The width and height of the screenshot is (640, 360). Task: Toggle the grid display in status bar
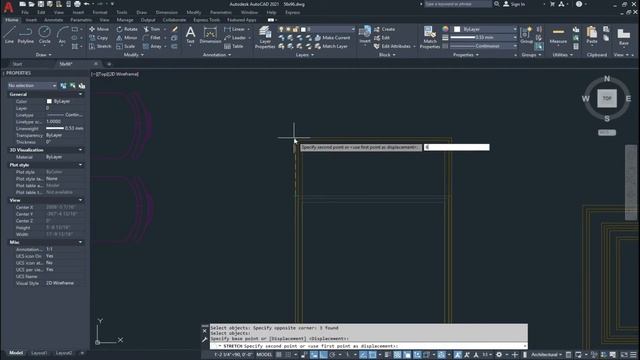pyautogui.click(x=279, y=355)
